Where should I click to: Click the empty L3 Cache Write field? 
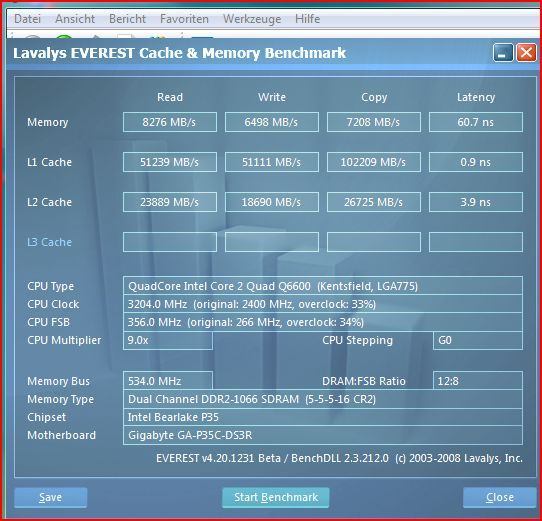click(x=272, y=242)
